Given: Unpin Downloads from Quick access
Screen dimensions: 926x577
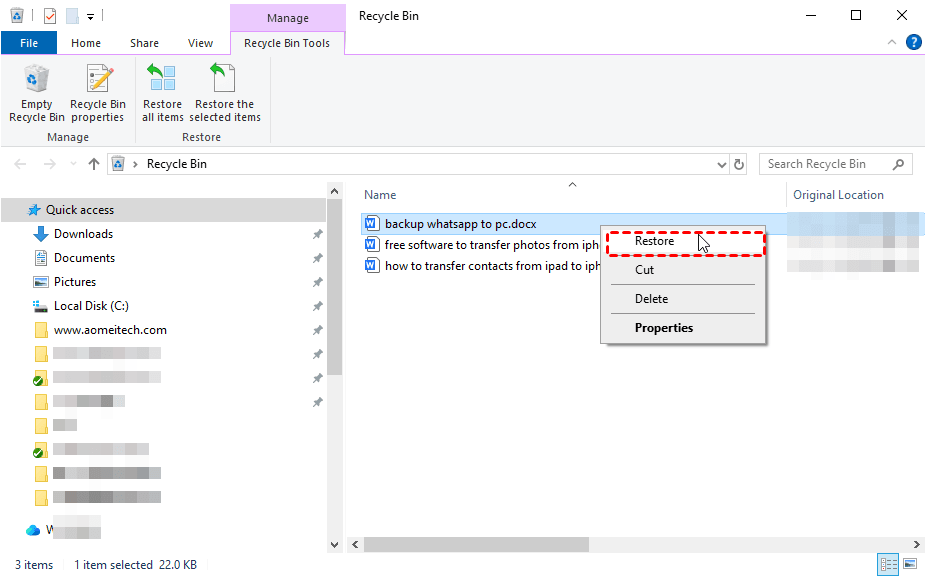Looking at the screenshot, I should click(x=318, y=234).
